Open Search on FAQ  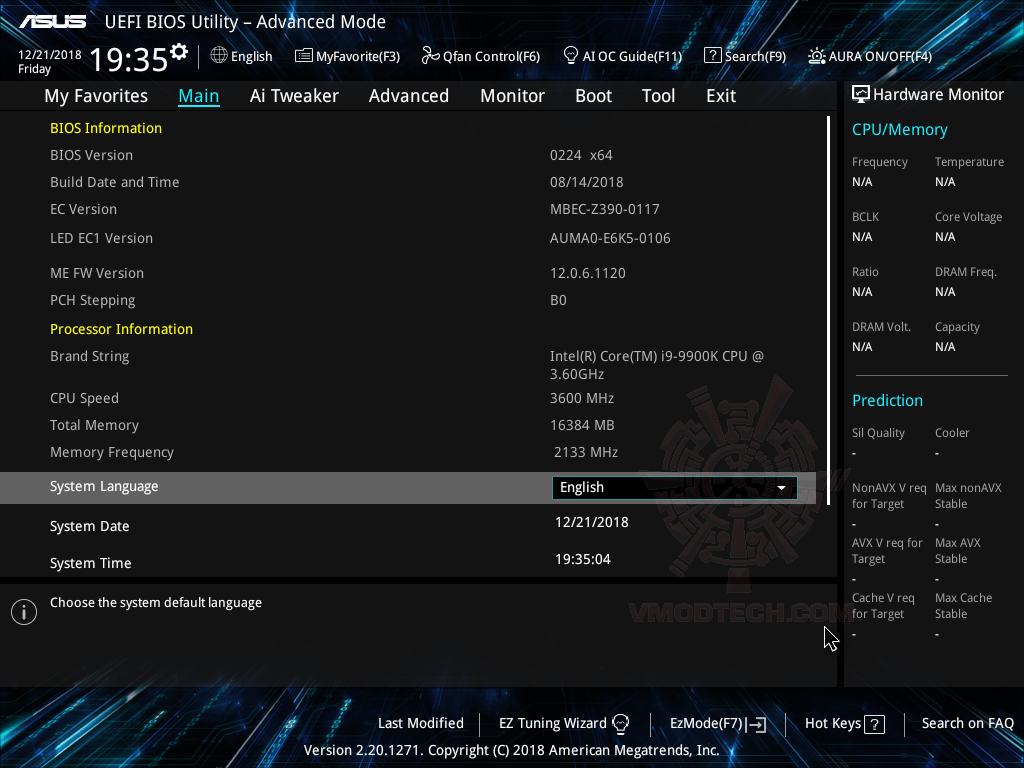point(967,723)
